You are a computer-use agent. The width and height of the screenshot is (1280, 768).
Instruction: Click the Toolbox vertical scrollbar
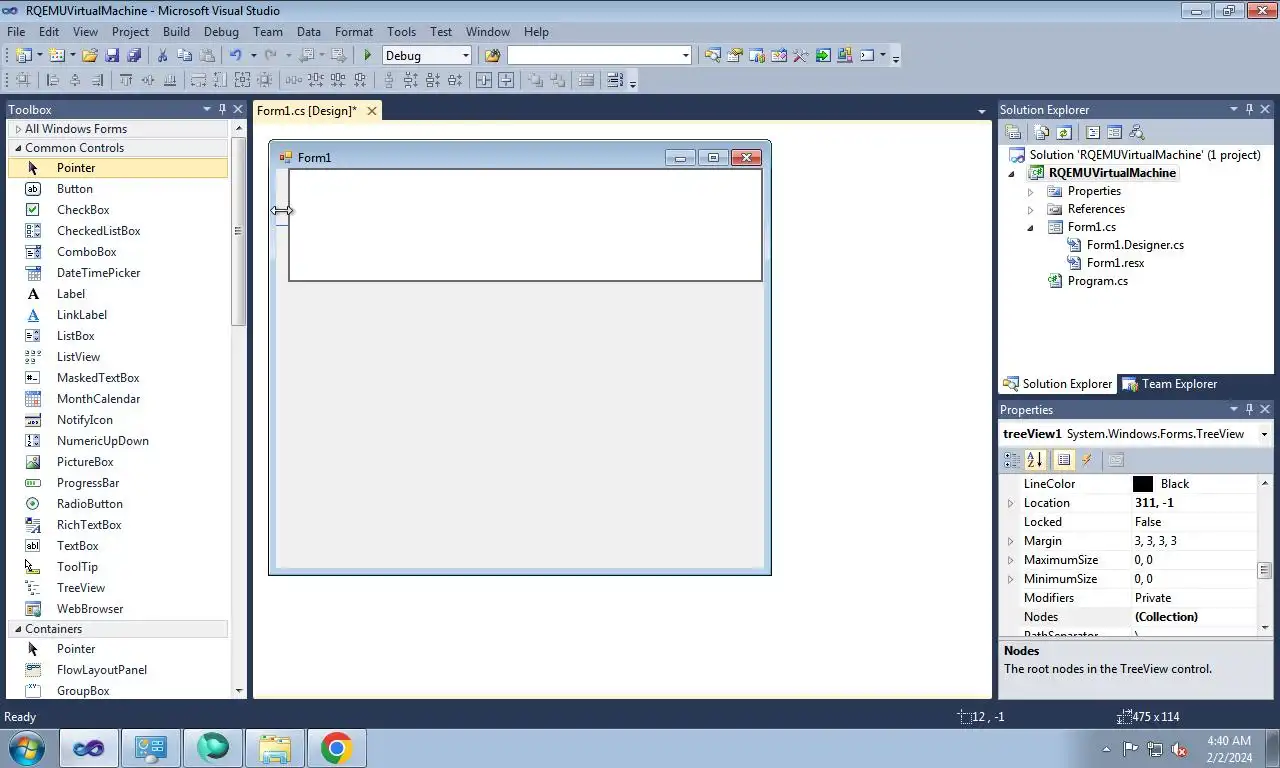[x=238, y=230]
